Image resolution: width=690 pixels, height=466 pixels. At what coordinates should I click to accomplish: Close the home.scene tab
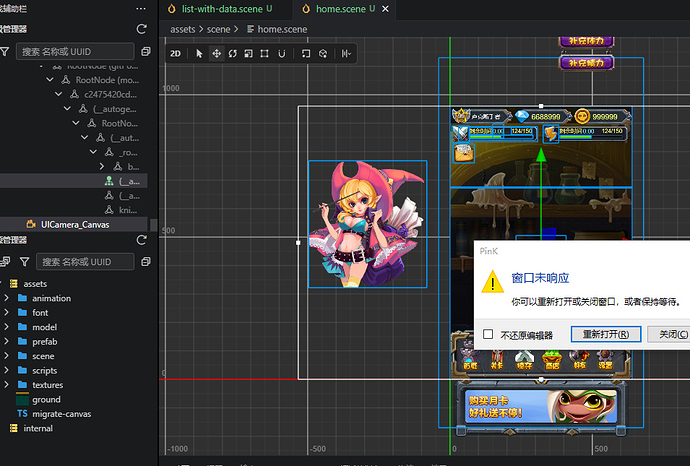coord(385,9)
